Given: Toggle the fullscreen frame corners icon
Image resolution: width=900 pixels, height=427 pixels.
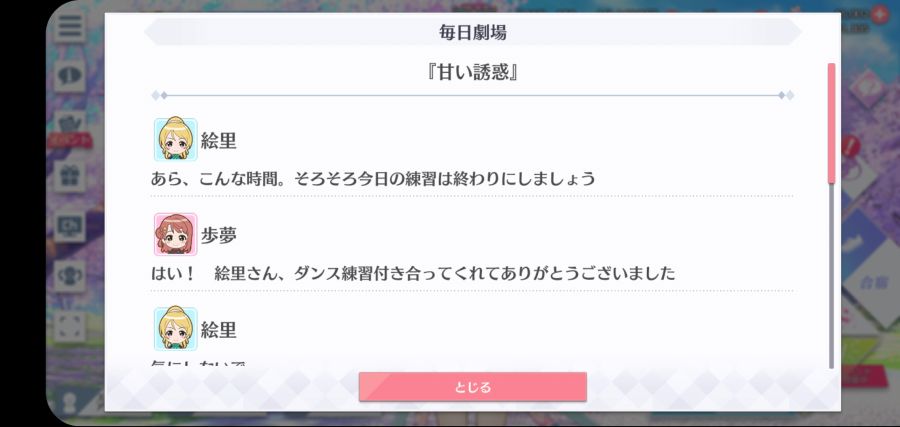Looking at the screenshot, I should (70, 326).
